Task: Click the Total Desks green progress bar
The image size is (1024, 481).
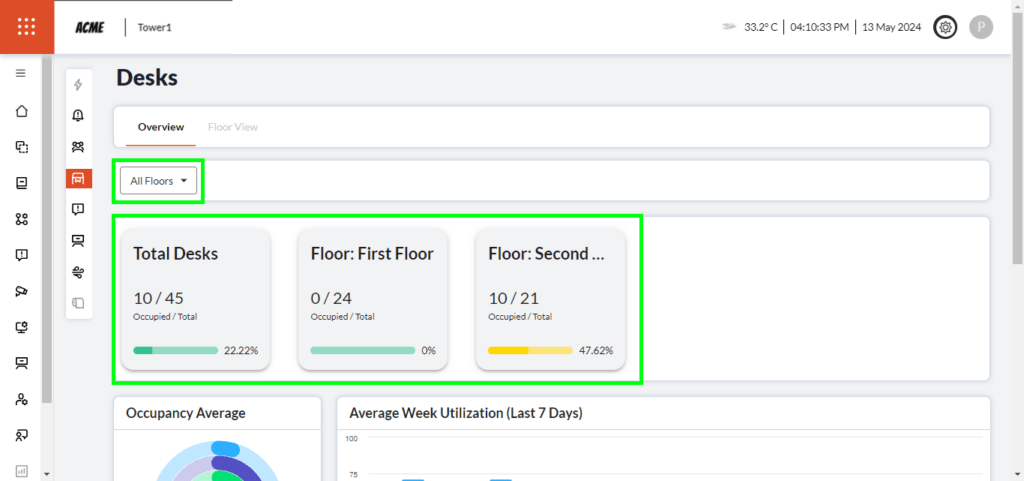Action: click(175, 351)
